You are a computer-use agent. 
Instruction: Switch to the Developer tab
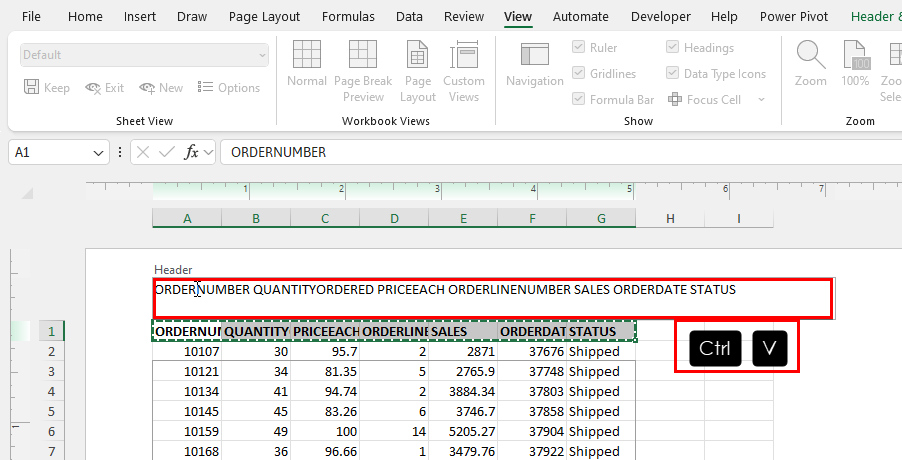[x=660, y=17]
